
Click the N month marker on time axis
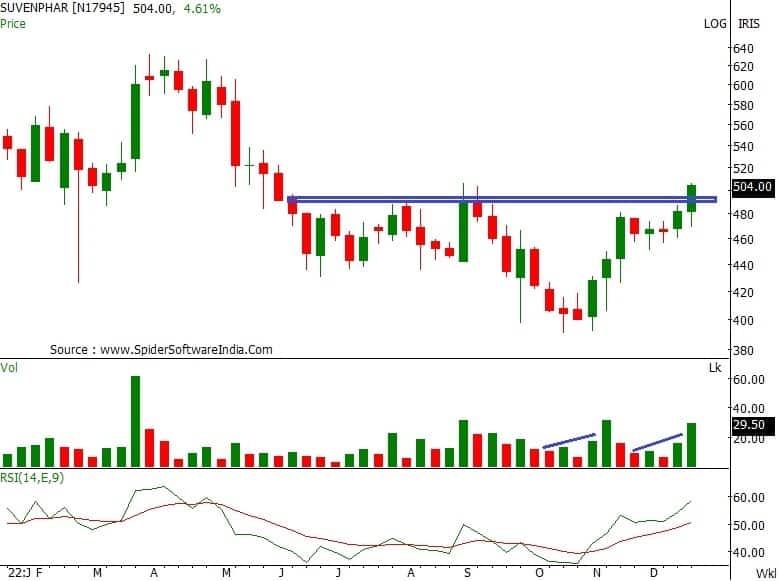(597, 573)
